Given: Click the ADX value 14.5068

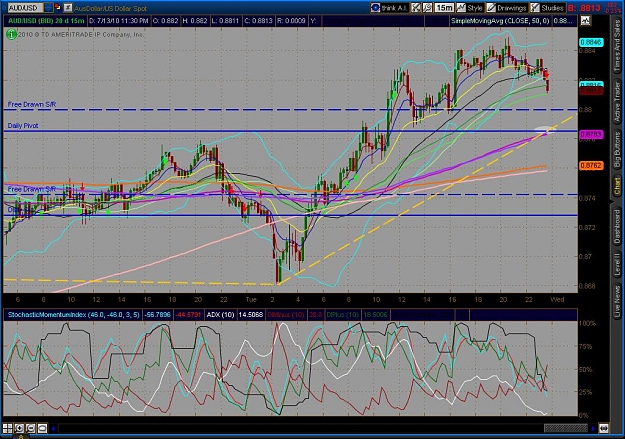Looking at the screenshot, I should coord(251,315).
